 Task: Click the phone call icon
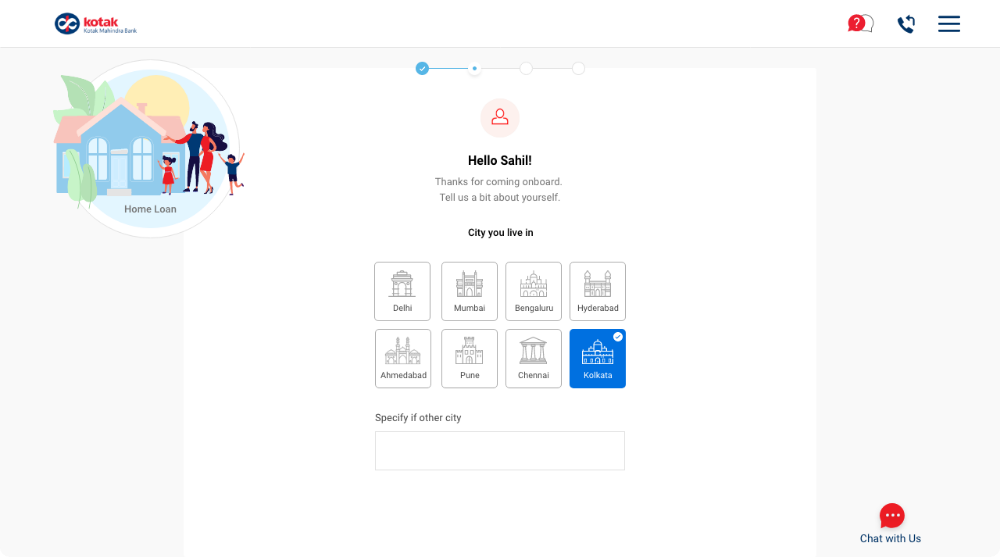pyautogui.click(x=906, y=24)
